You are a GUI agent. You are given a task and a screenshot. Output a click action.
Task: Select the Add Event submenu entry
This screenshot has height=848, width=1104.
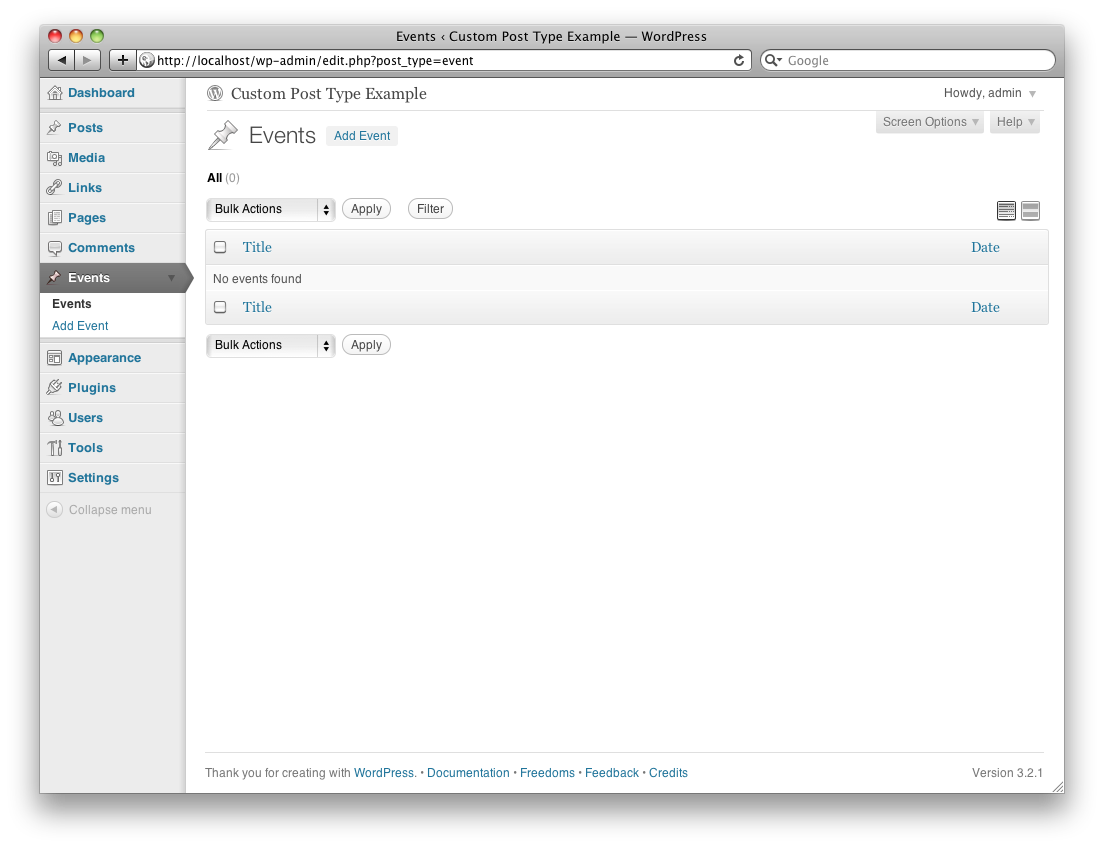coord(80,325)
